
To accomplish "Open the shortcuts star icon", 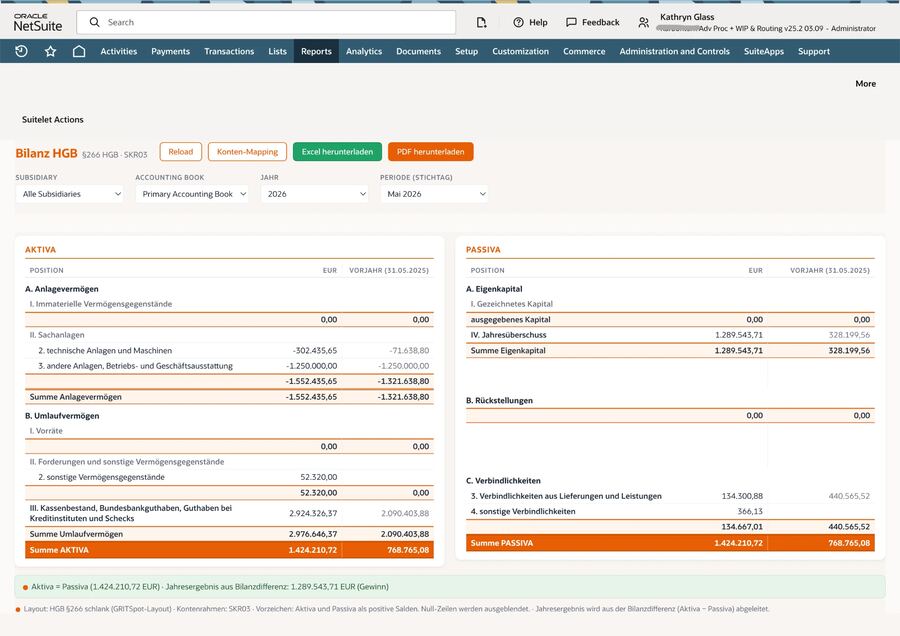I will coord(51,51).
